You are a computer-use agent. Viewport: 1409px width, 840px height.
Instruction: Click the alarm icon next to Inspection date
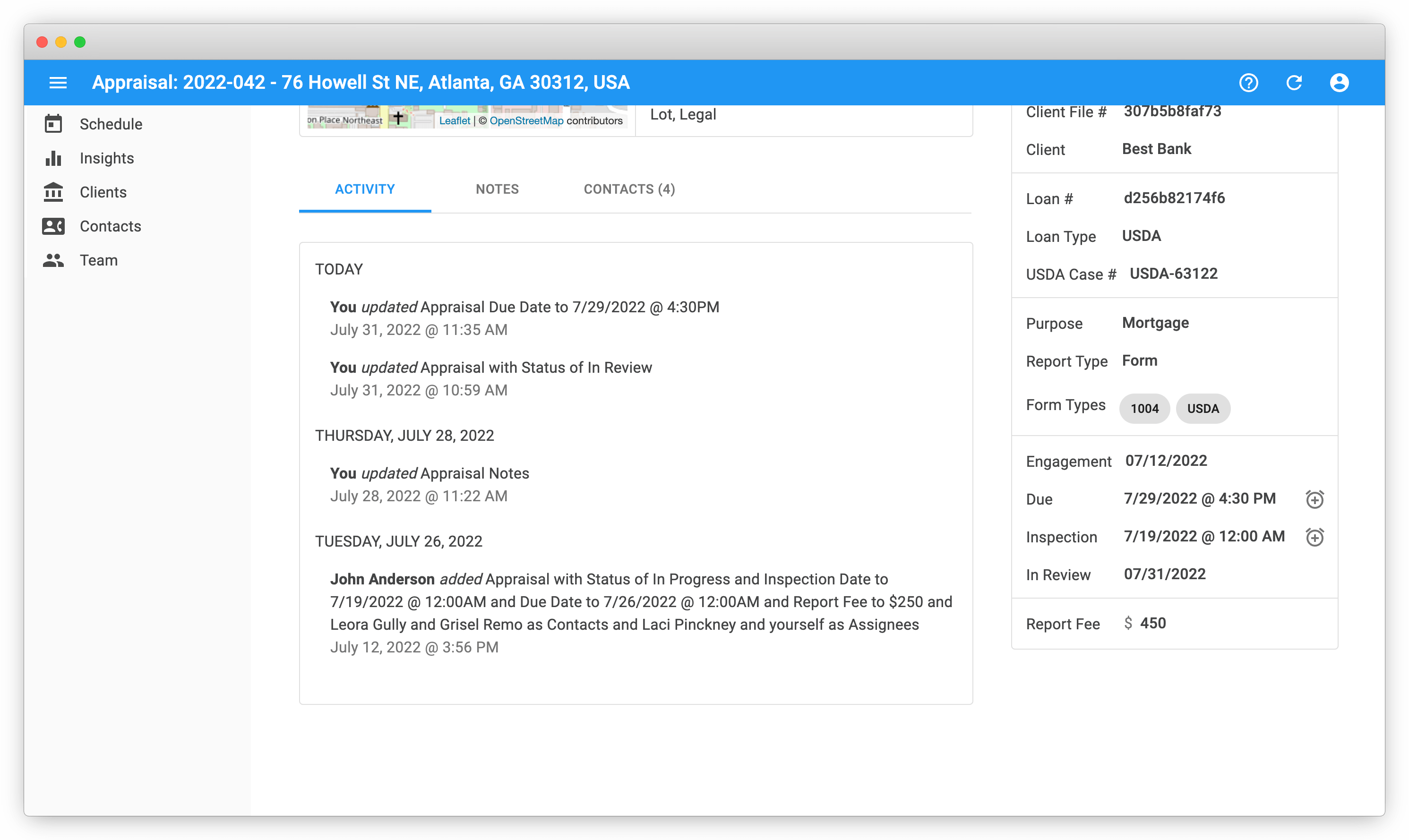click(x=1315, y=537)
